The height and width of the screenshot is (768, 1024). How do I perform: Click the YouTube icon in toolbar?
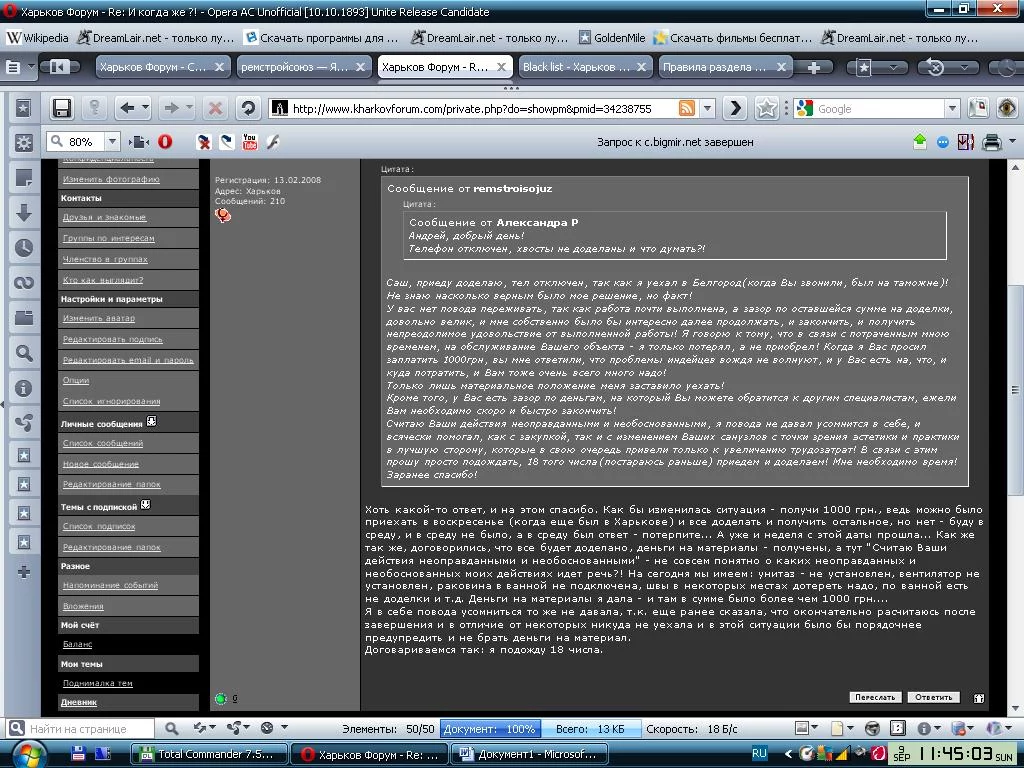(249, 142)
